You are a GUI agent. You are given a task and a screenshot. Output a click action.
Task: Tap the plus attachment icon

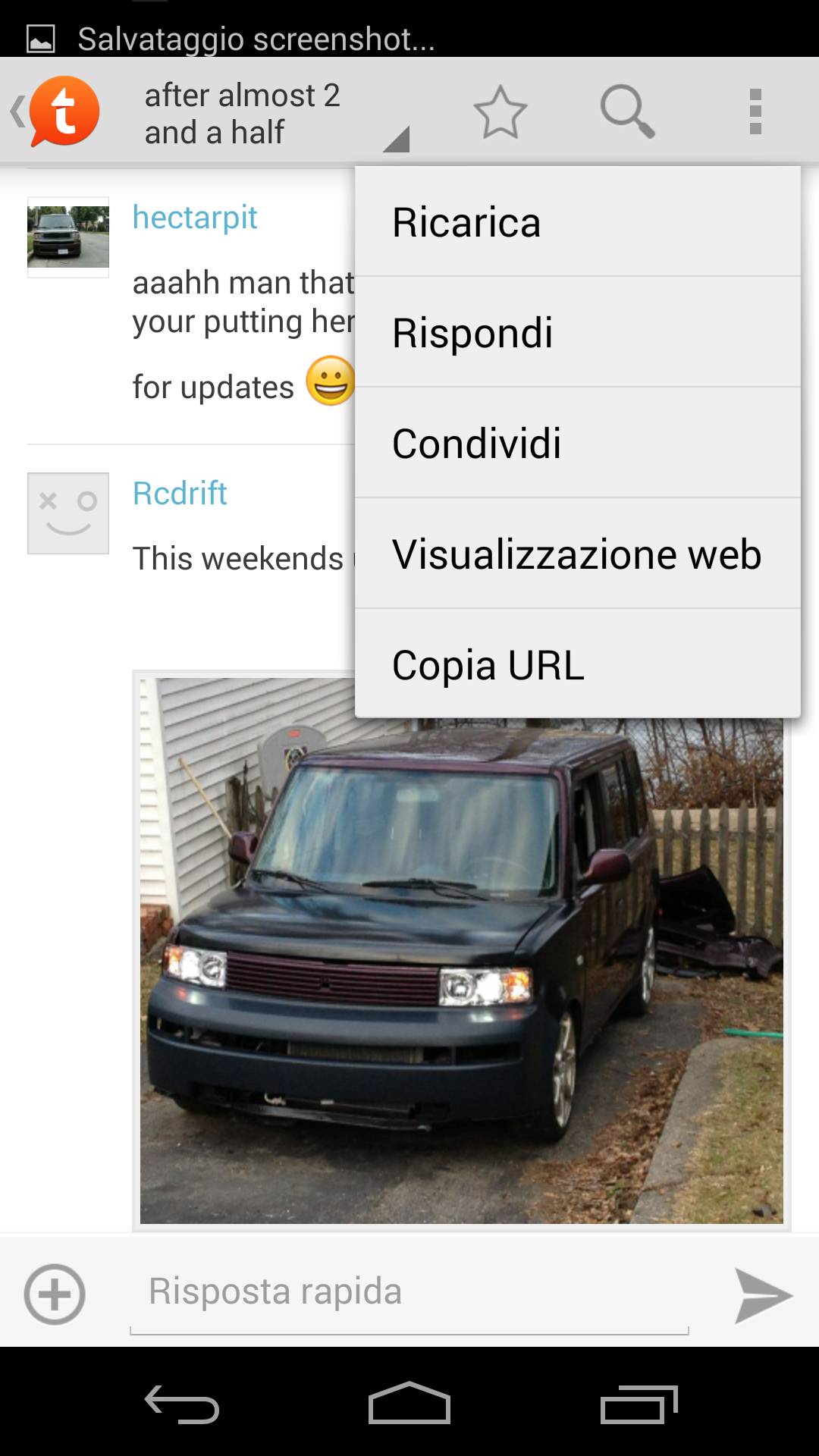click(x=55, y=1294)
